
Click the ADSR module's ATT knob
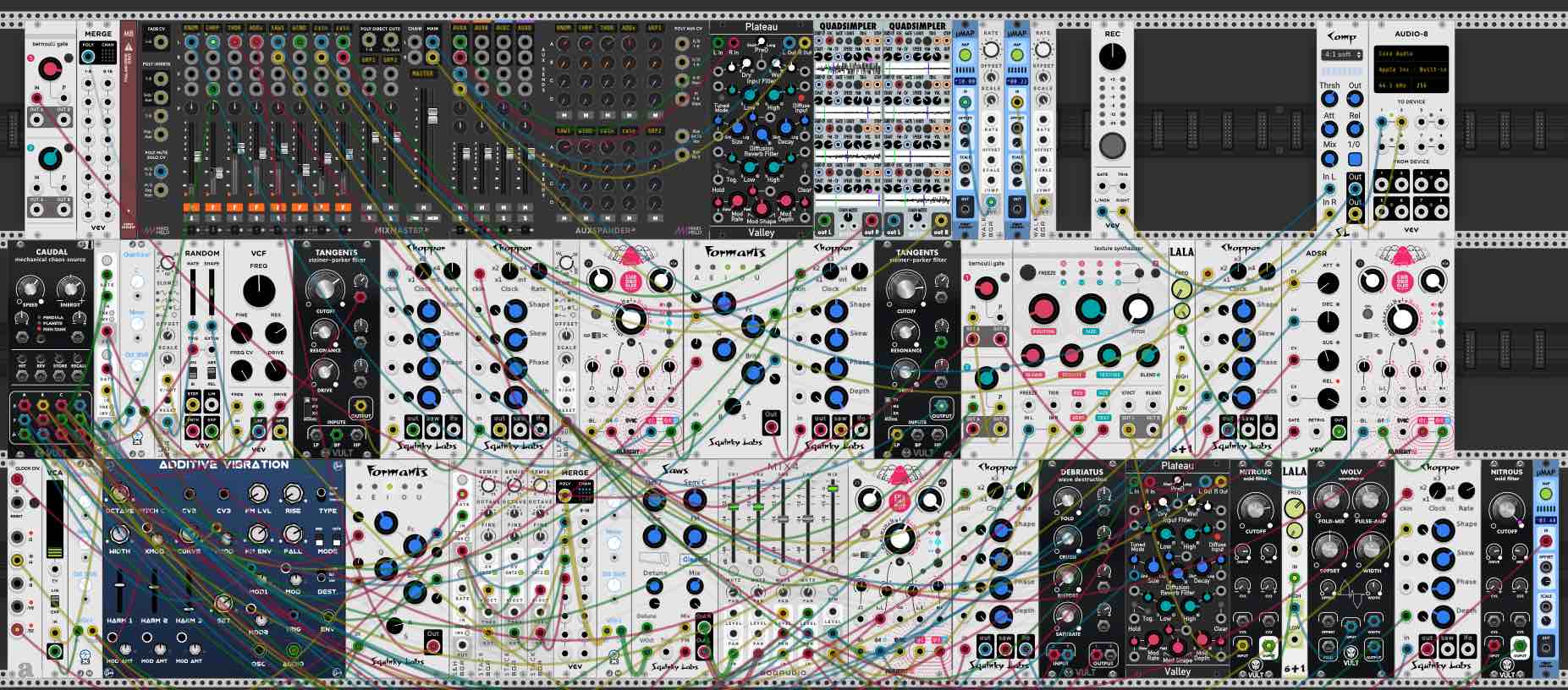[1328, 283]
